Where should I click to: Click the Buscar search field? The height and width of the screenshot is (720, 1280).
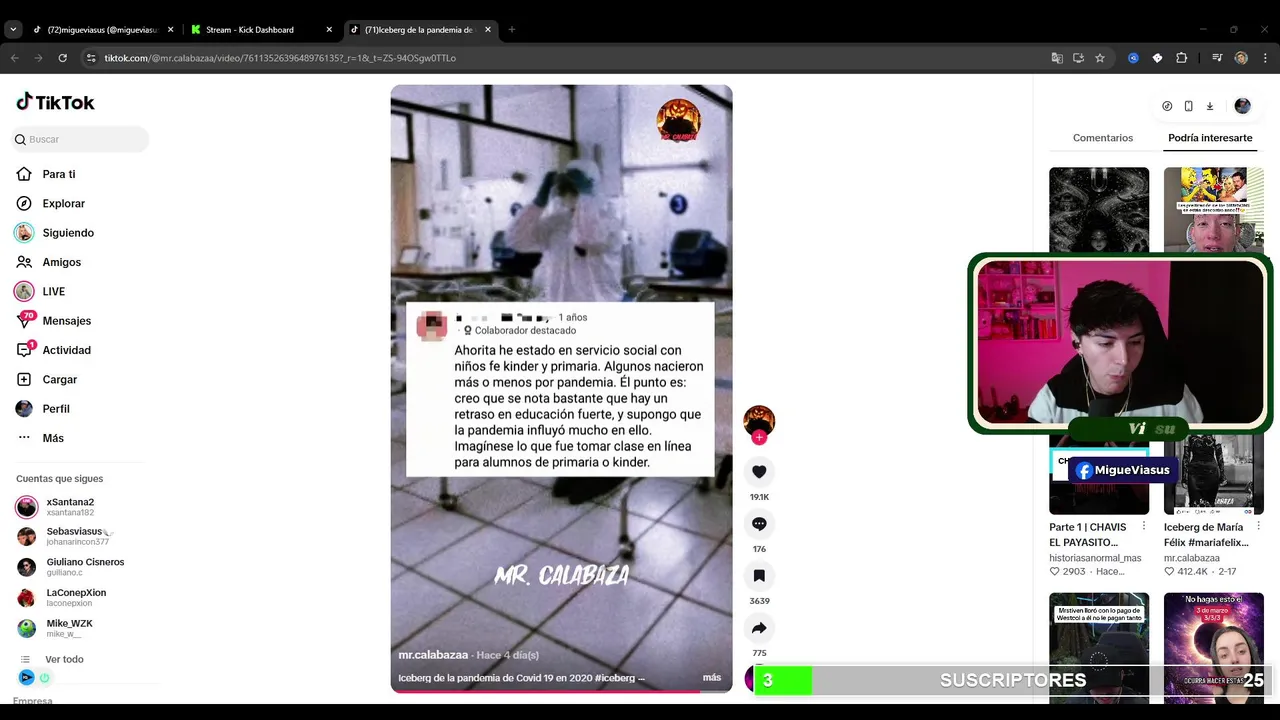81,139
